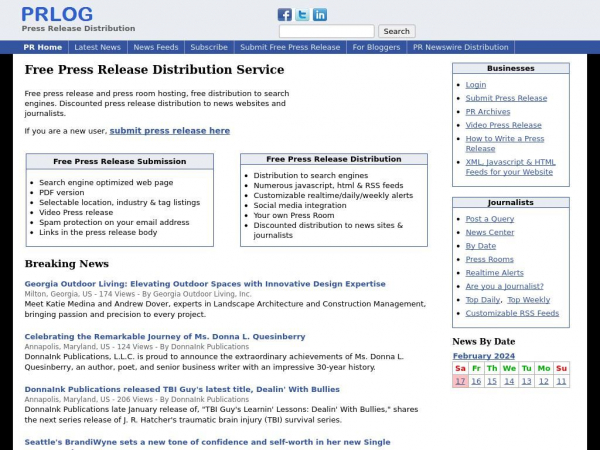Open For Bloggers menu item

(376, 47)
